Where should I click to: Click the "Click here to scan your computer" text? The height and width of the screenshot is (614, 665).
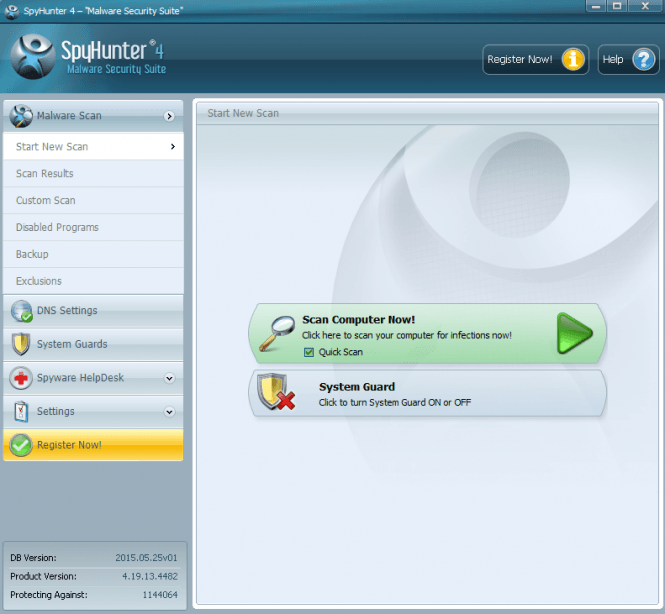[407, 335]
